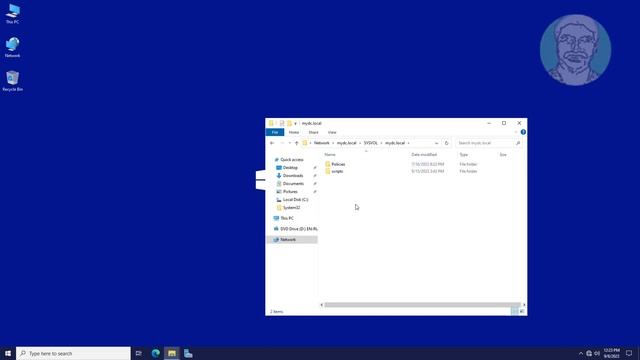Viewport: 640px width, 360px height.
Task: Select This PC in the navigation pane
Action: [x=287, y=218]
